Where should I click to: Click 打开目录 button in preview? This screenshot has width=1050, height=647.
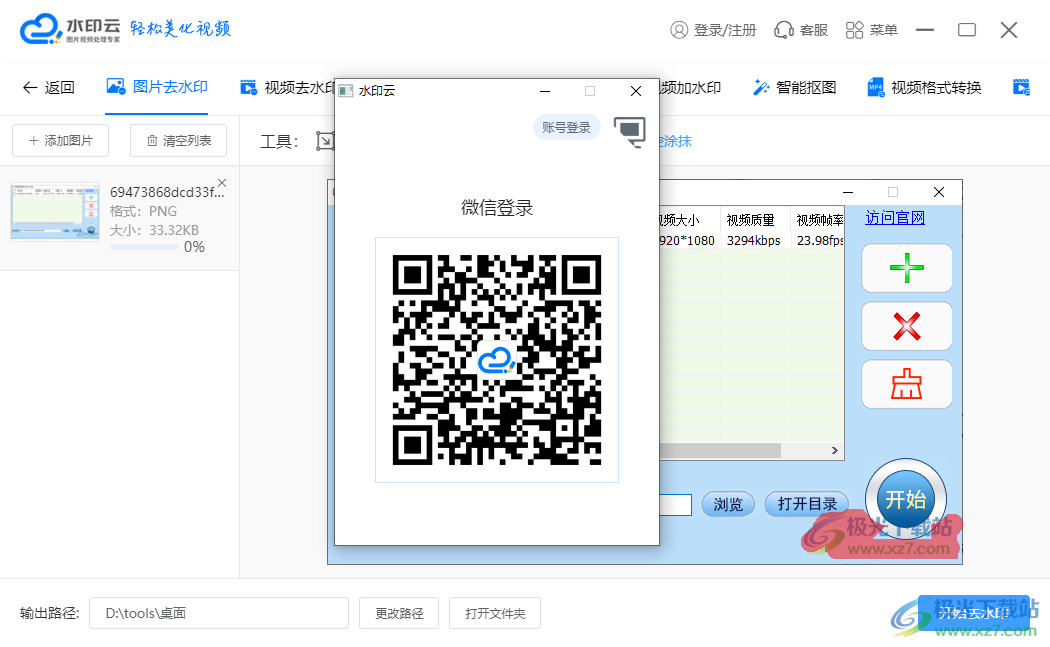(807, 504)
